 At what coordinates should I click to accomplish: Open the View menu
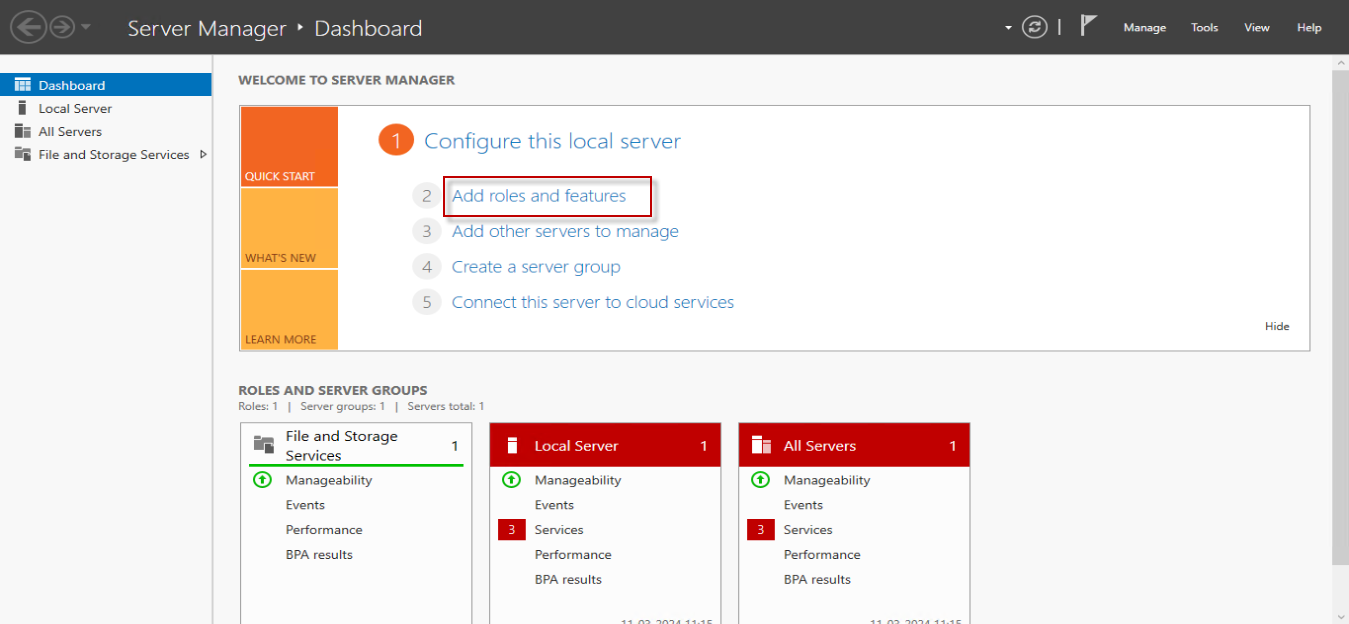[x=1256, y=28]
